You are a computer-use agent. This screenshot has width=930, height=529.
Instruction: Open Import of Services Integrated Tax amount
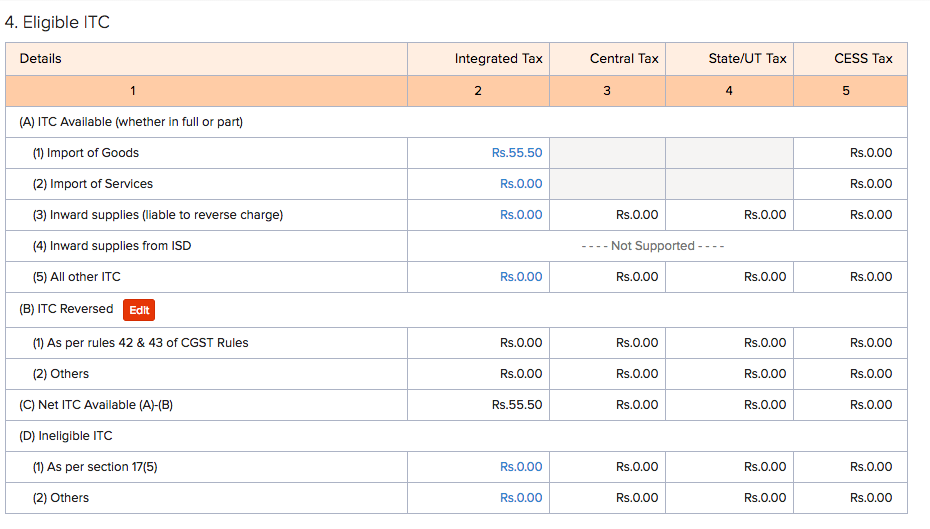pyautogui.click(x=520, y=184)
